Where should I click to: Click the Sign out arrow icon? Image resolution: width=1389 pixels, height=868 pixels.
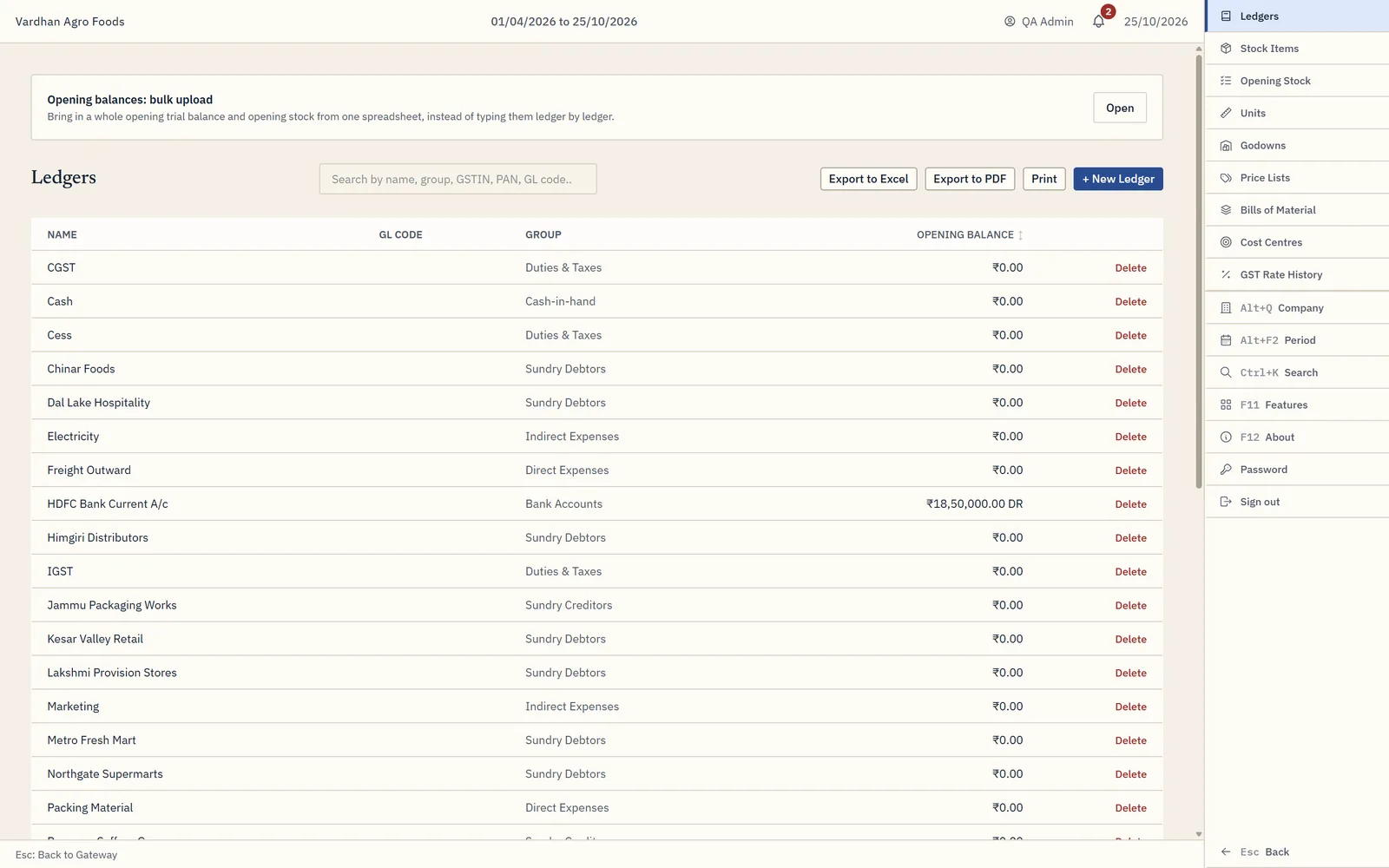coord(1226,502)
